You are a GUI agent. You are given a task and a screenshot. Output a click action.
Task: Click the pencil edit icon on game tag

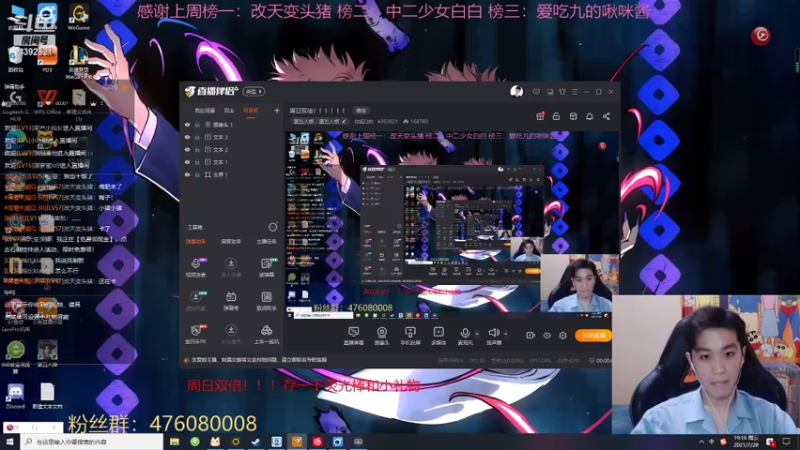coord(344,121)
